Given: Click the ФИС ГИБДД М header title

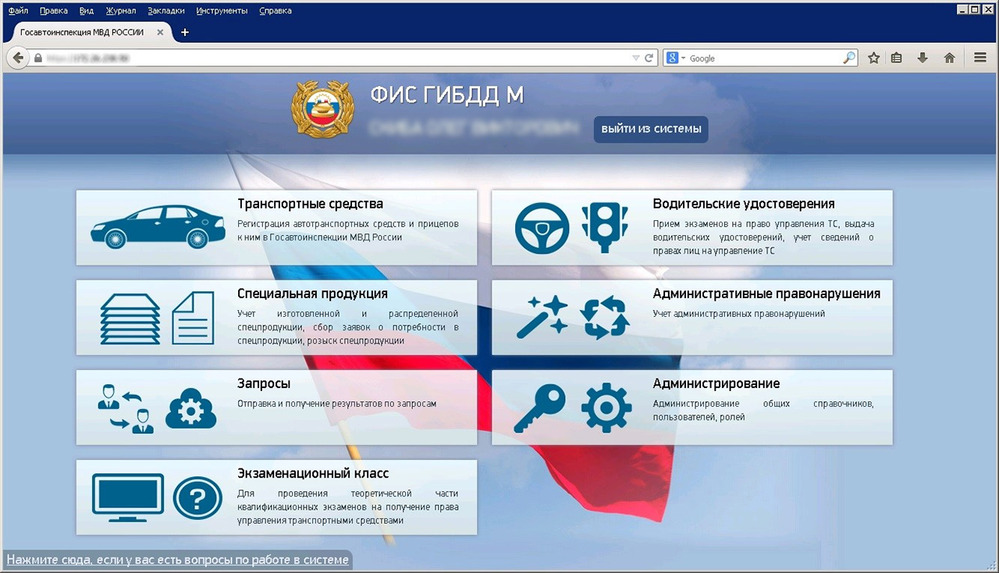Looking at the screenshot, I should [x=447, y=95].
